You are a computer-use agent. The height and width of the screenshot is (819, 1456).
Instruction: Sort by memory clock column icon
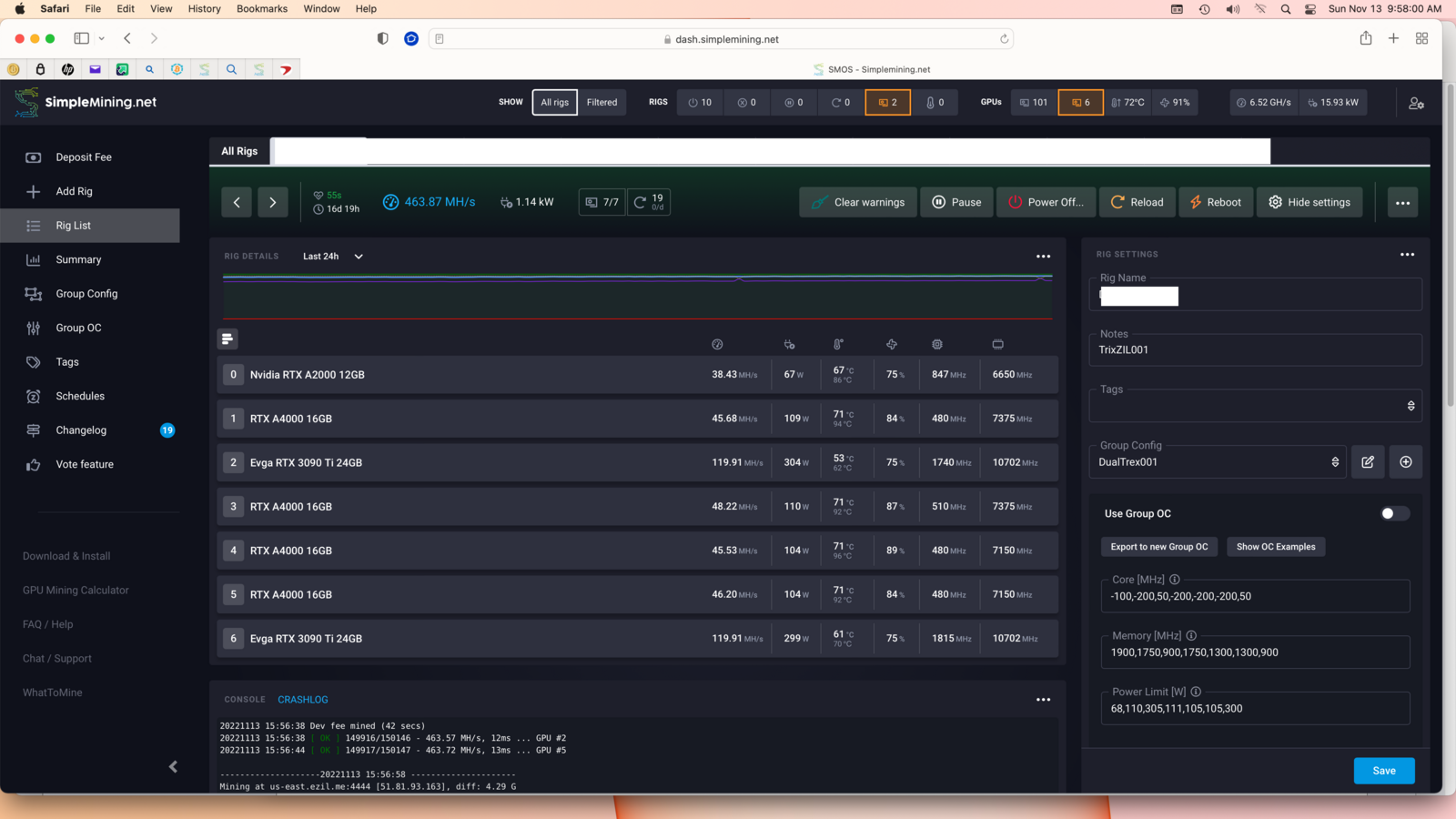(x=997, y=344)
